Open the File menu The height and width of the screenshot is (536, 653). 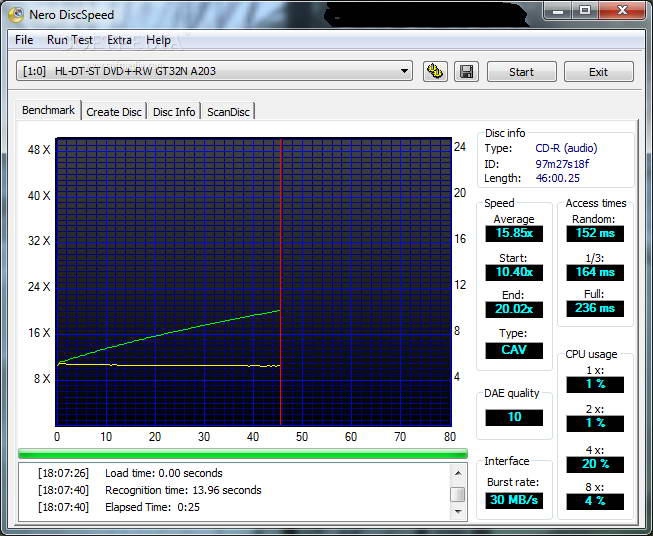[24, 40]
